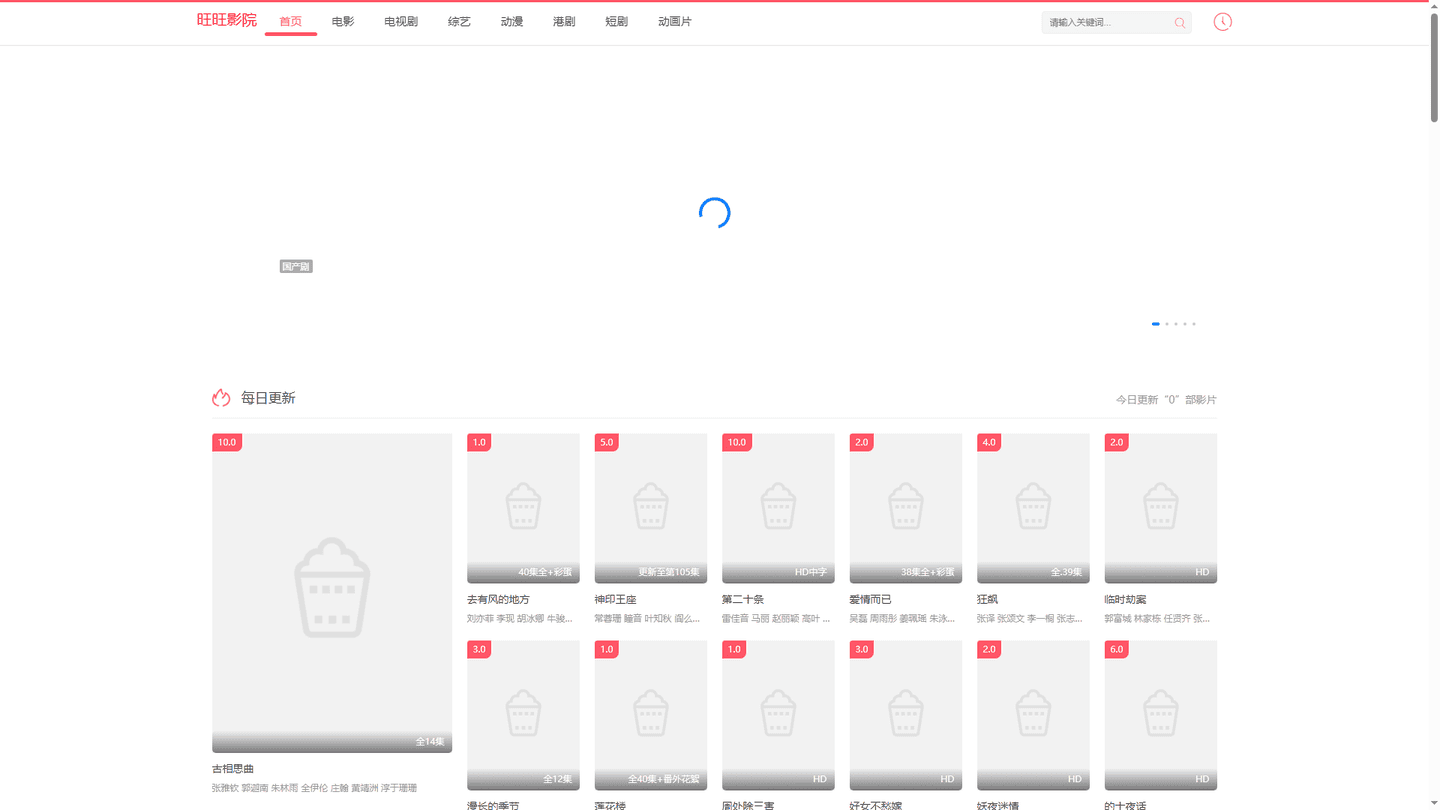Click the HD中字 badge on 第二十条
This screenshot has width=1440, height=810.
811,573
